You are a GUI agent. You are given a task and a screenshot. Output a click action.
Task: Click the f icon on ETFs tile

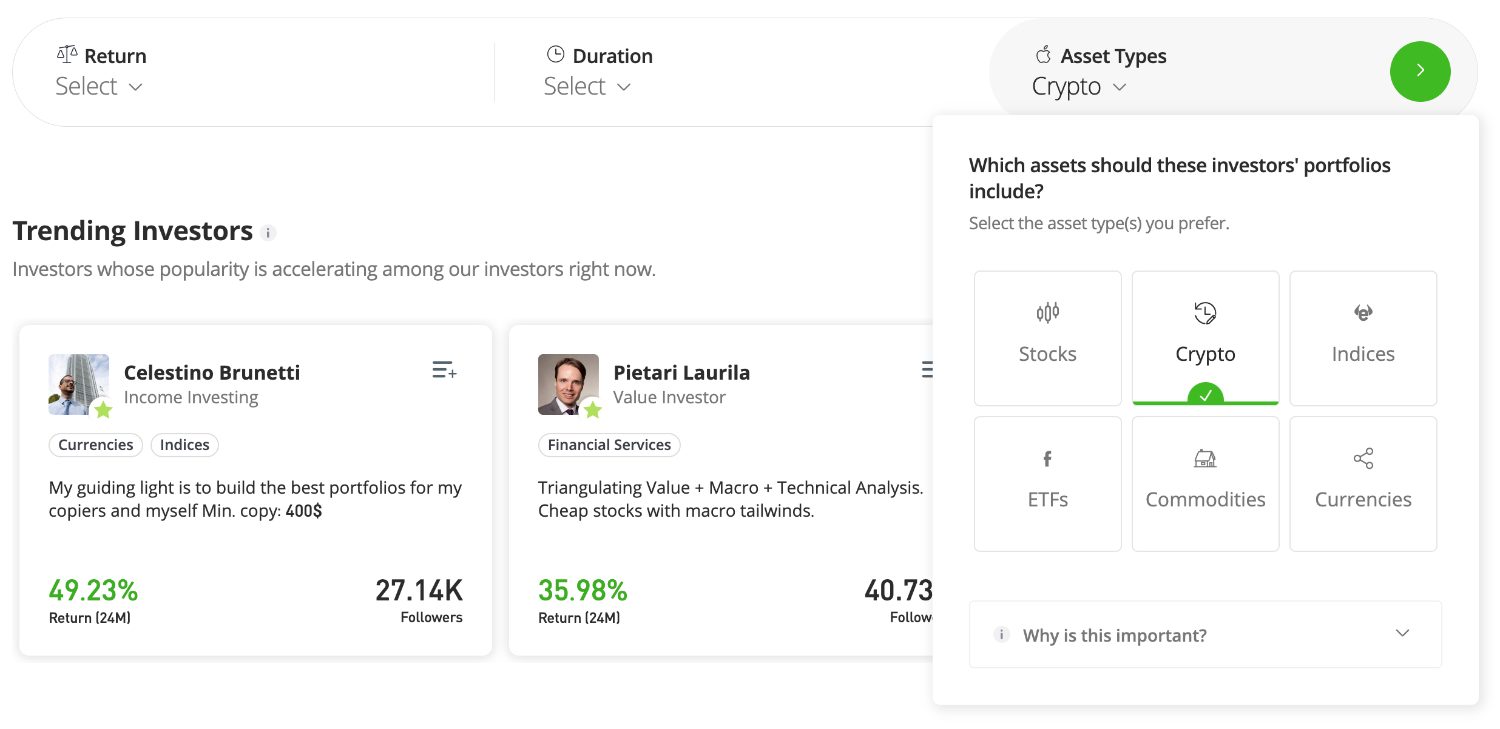coord(1047,459)
